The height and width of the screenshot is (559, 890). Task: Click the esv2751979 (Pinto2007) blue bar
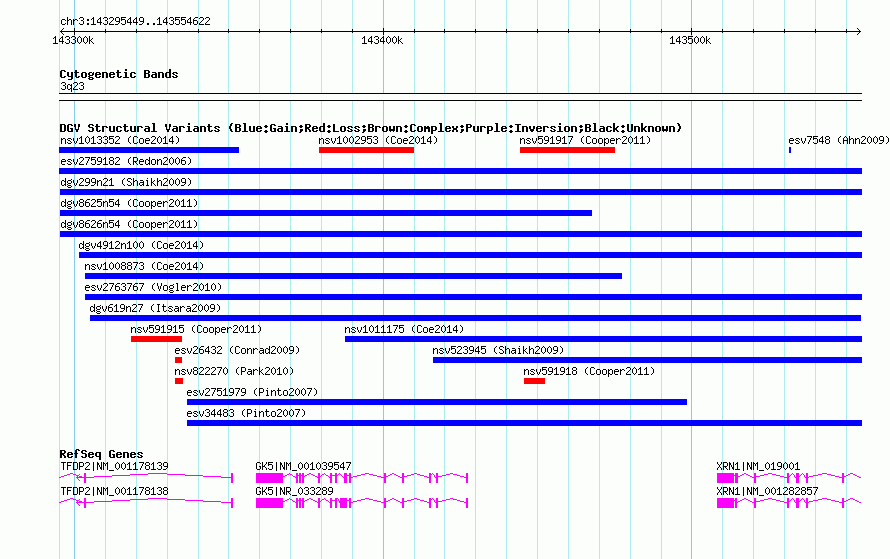pos(436,402)
